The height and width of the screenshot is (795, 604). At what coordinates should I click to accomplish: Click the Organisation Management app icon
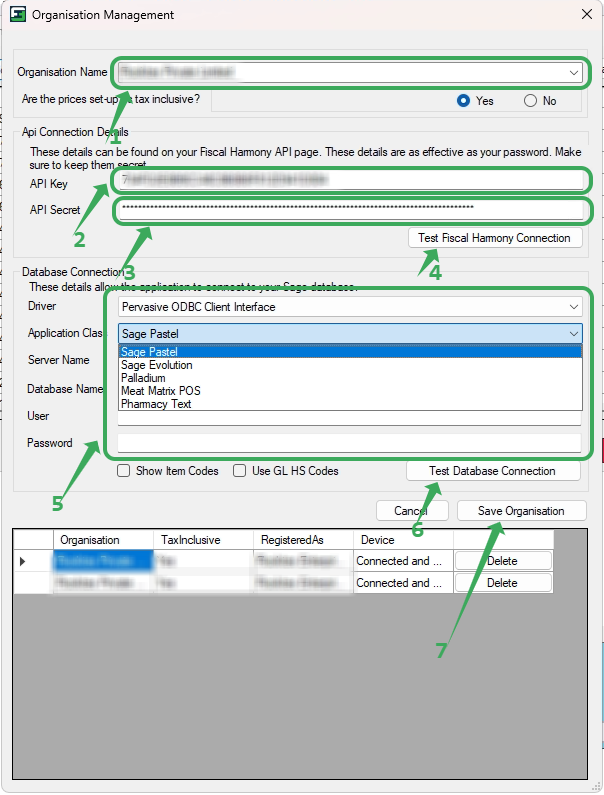(x=18, y=14)
